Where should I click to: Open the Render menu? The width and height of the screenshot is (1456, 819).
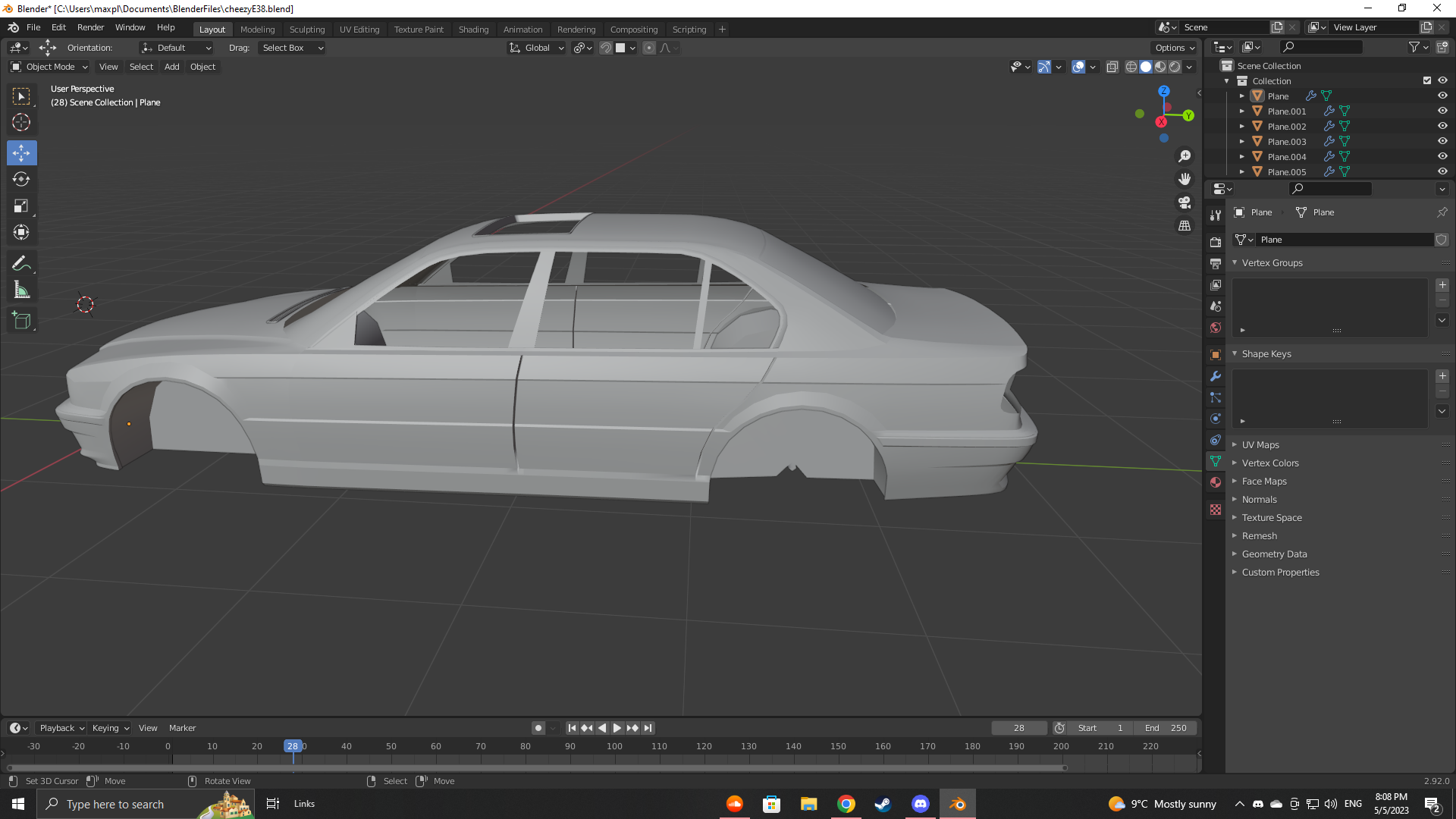click(x=90, y=27)
